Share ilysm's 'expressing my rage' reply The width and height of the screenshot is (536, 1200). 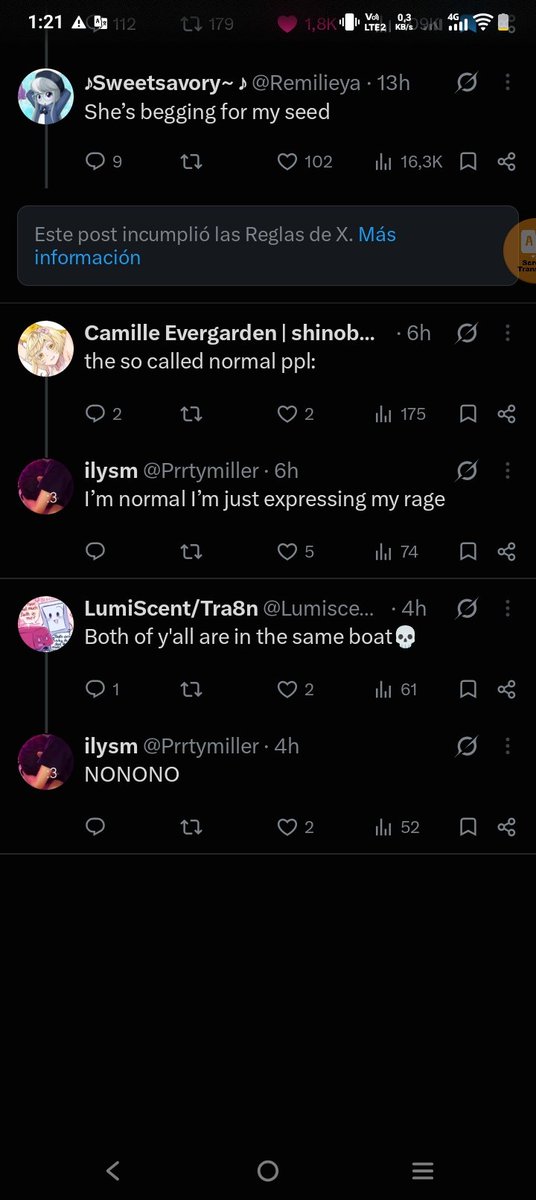[x=507, y=551]
